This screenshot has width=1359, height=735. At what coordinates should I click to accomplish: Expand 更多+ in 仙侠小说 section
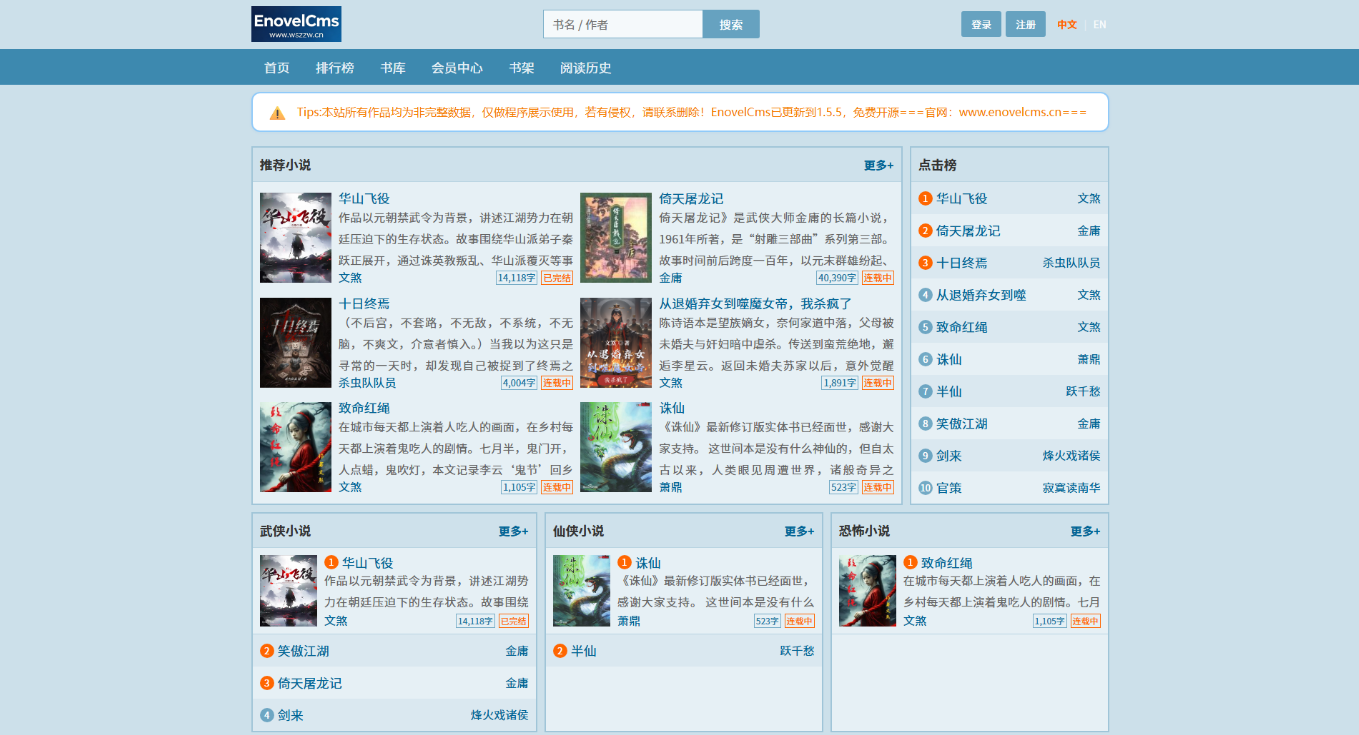pos(800,531)
